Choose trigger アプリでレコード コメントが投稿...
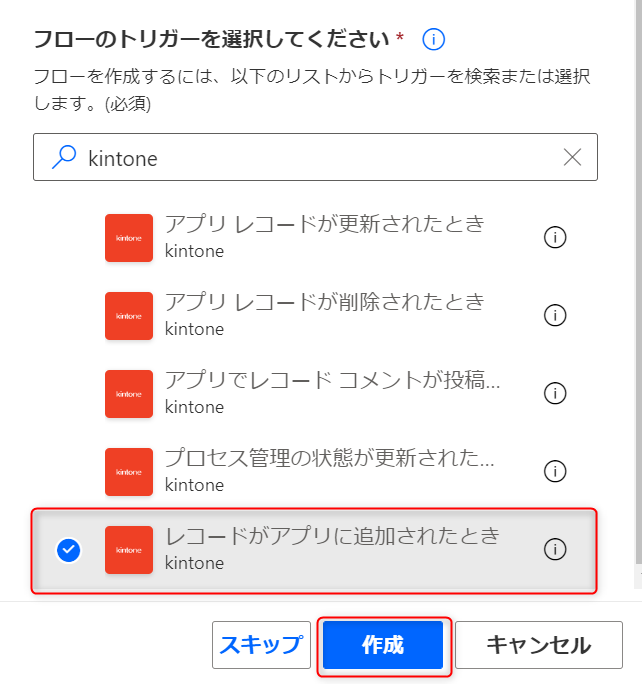Image resolution: width=642 pixels, height=684 pixels. [x=332, y=380]
